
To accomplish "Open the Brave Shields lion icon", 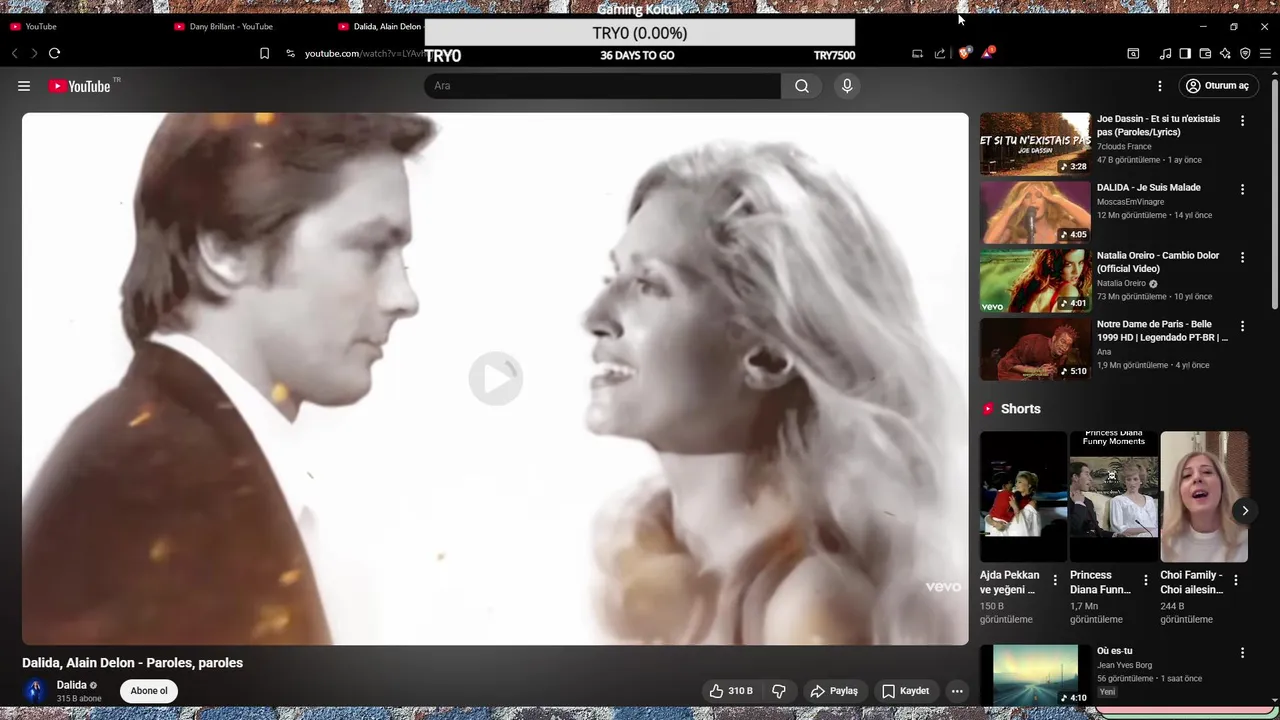I will coord(964,53).
